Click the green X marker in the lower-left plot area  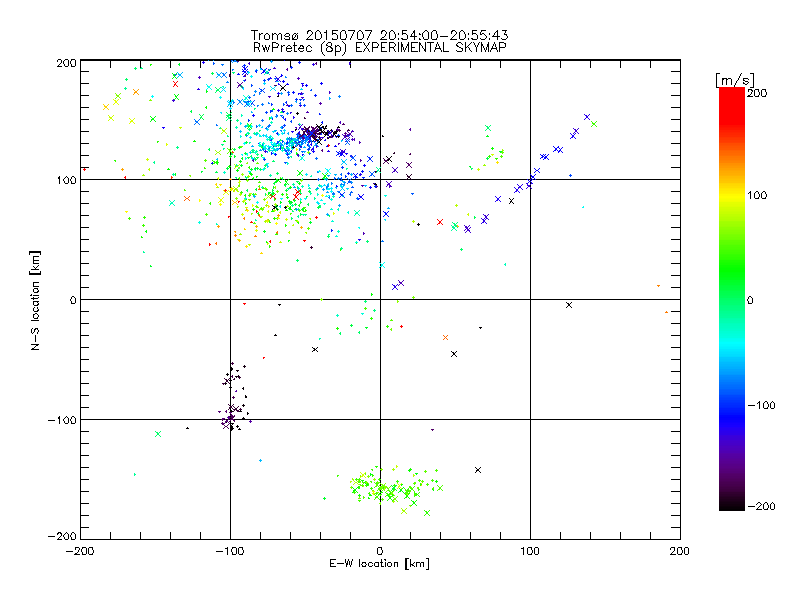click(x=158, y=434)
